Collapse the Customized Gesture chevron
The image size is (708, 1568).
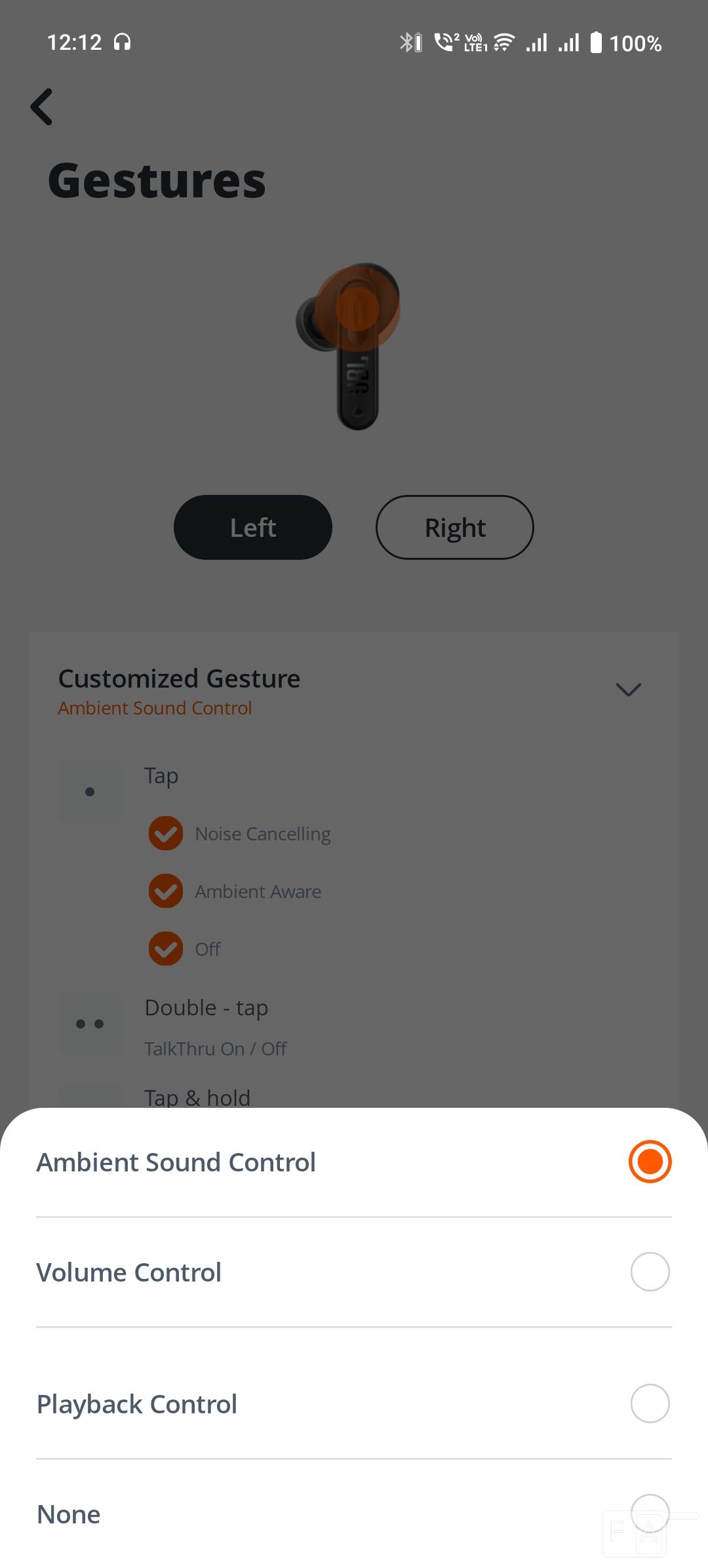(x=628, y=690)
